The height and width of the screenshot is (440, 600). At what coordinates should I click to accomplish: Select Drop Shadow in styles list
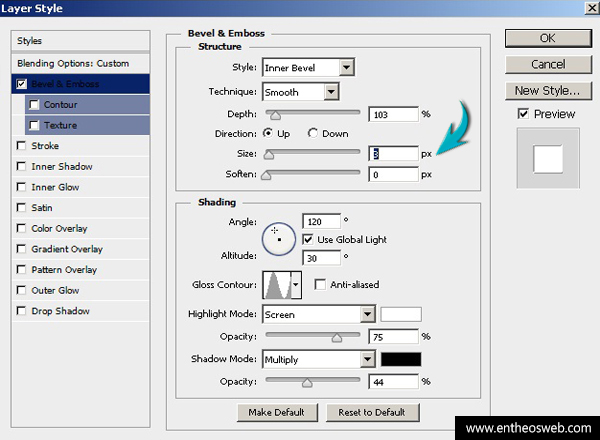coord(60,311)
